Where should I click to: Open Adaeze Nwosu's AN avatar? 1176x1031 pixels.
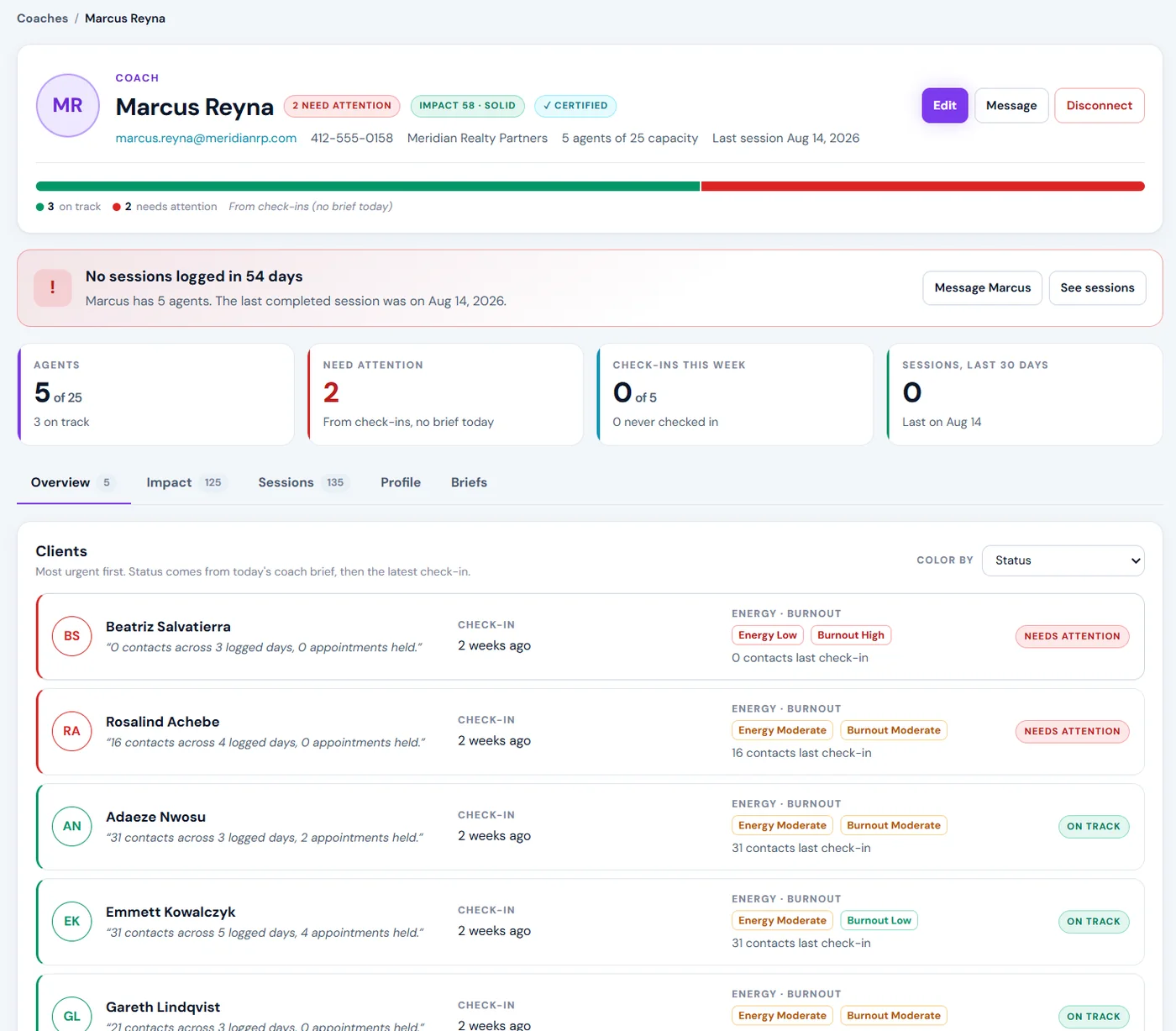71,826
